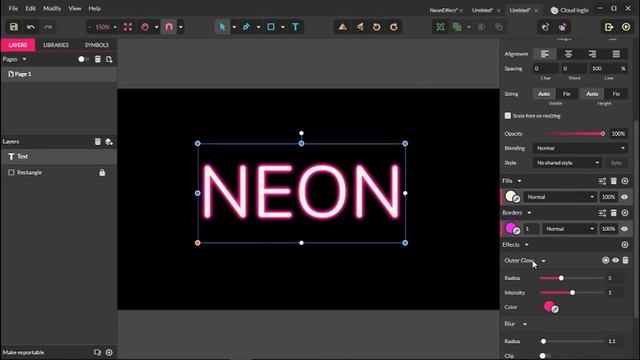Open the Edit menu

point(30,8)
